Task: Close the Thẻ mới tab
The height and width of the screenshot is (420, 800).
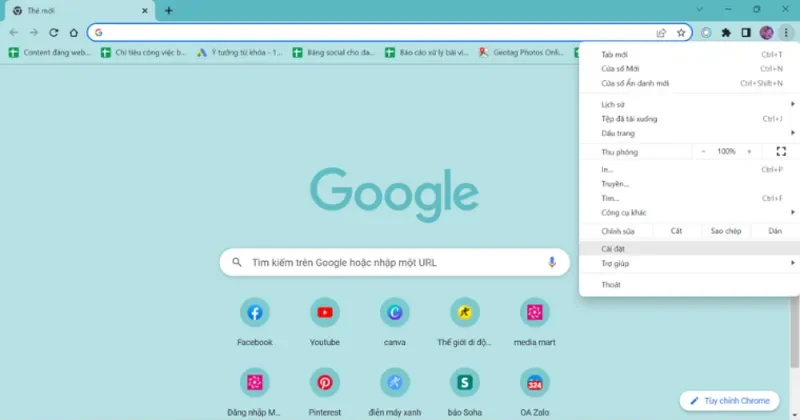Action: [145, 11]
